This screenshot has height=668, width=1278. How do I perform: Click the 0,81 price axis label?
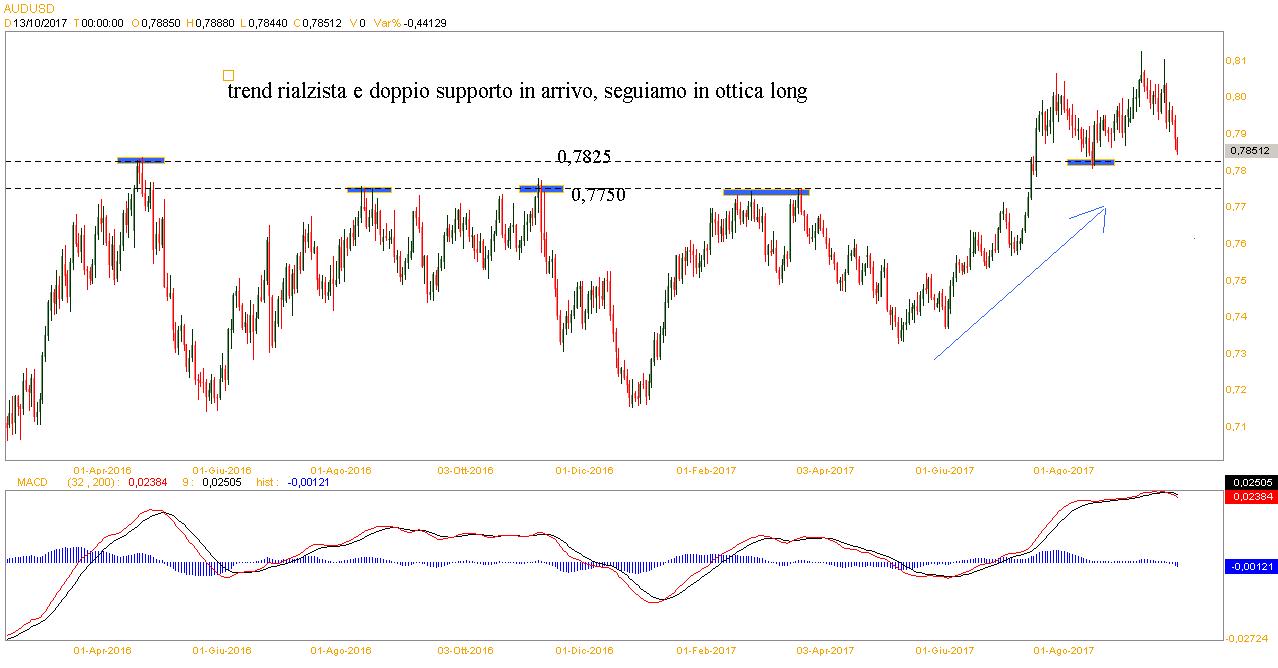(x=1236, y=61)
